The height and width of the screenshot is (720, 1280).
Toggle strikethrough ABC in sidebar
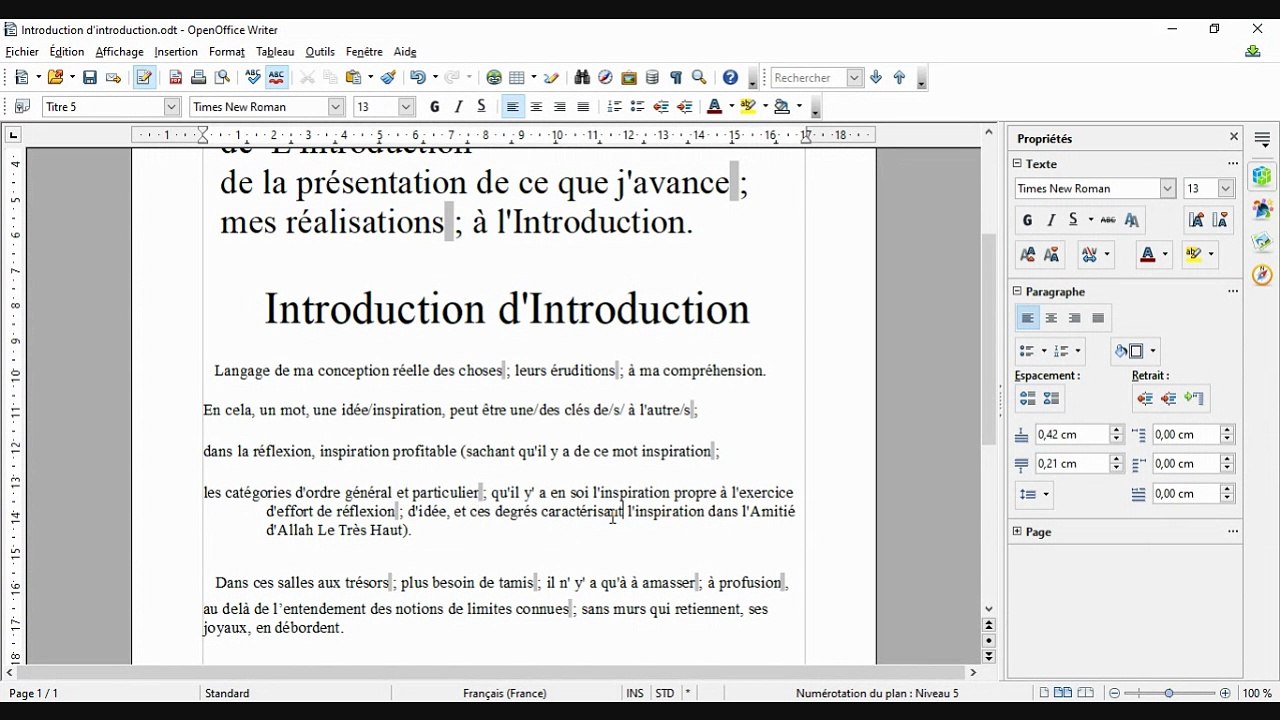pos(1107,220)
